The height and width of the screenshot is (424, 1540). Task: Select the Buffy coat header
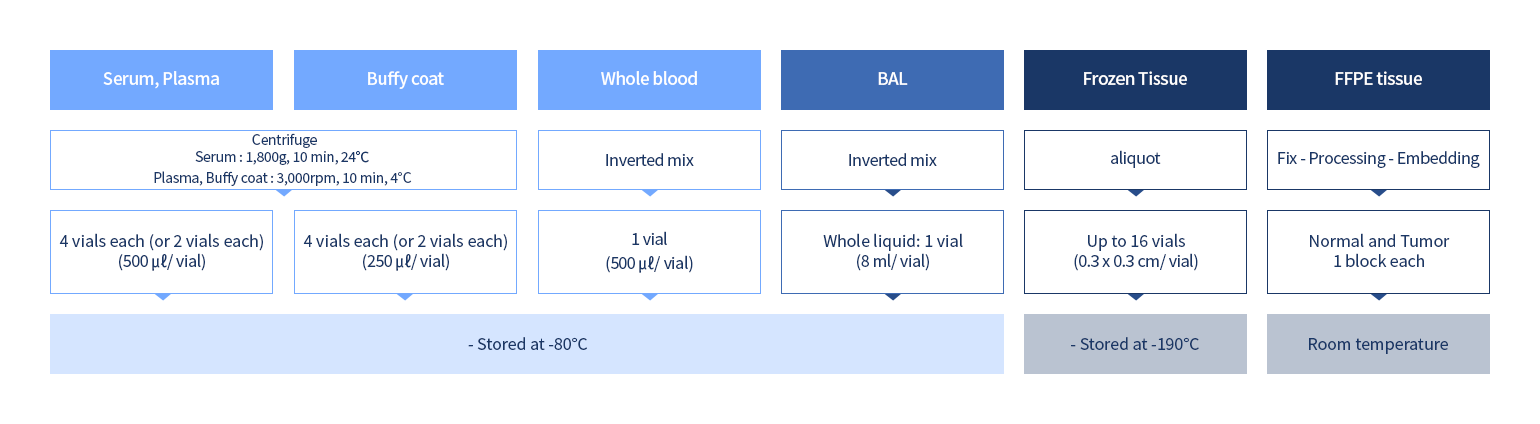(405, 79)
